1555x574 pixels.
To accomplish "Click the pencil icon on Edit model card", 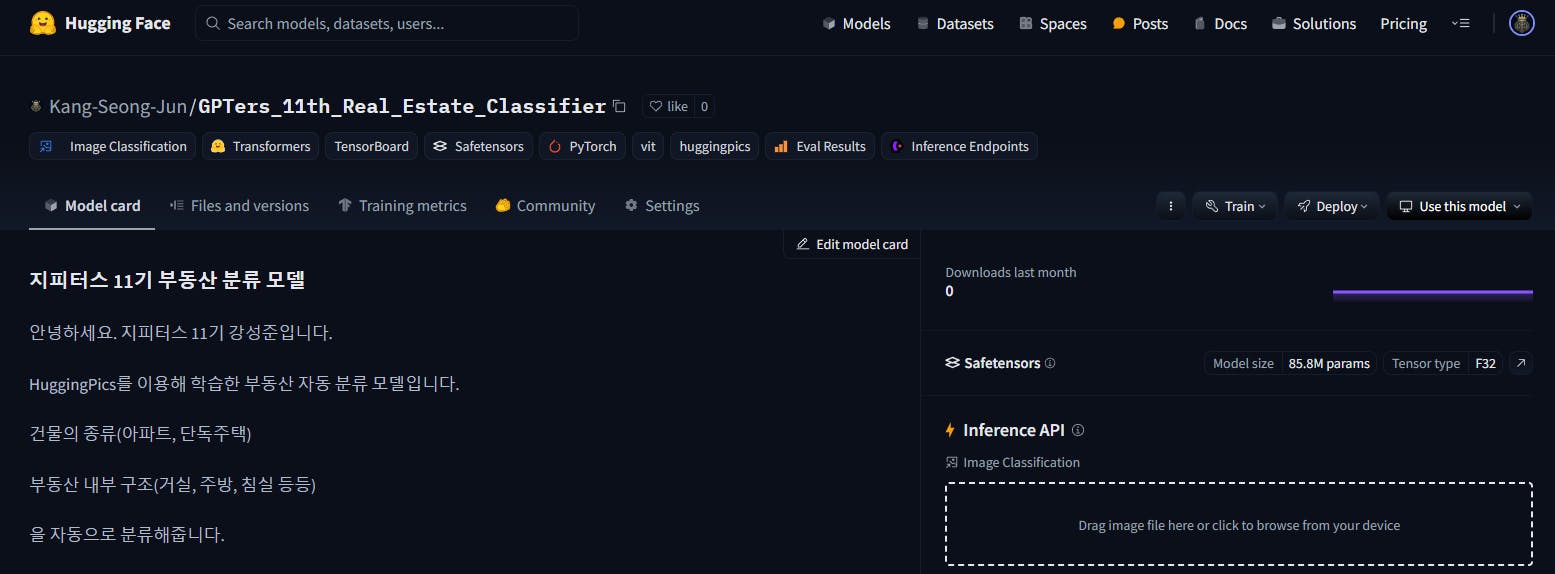I will click(802, 244).
